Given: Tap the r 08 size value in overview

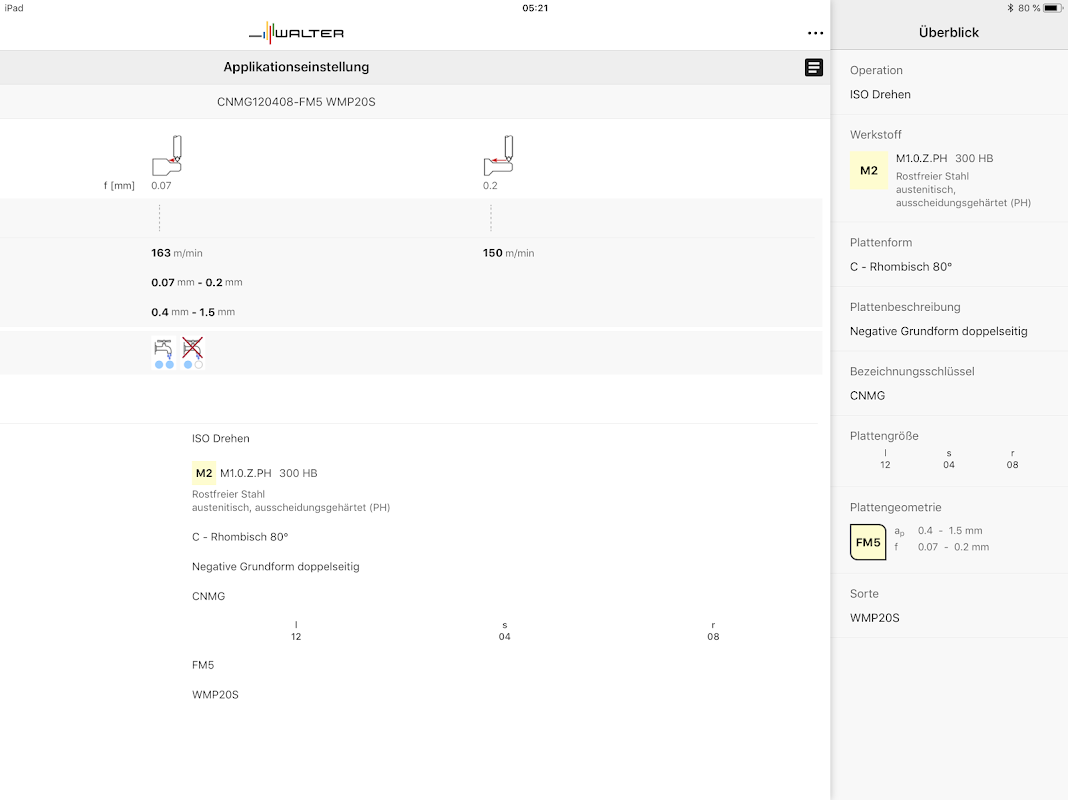Looking at the screenshot, I should coord(1013,459).
